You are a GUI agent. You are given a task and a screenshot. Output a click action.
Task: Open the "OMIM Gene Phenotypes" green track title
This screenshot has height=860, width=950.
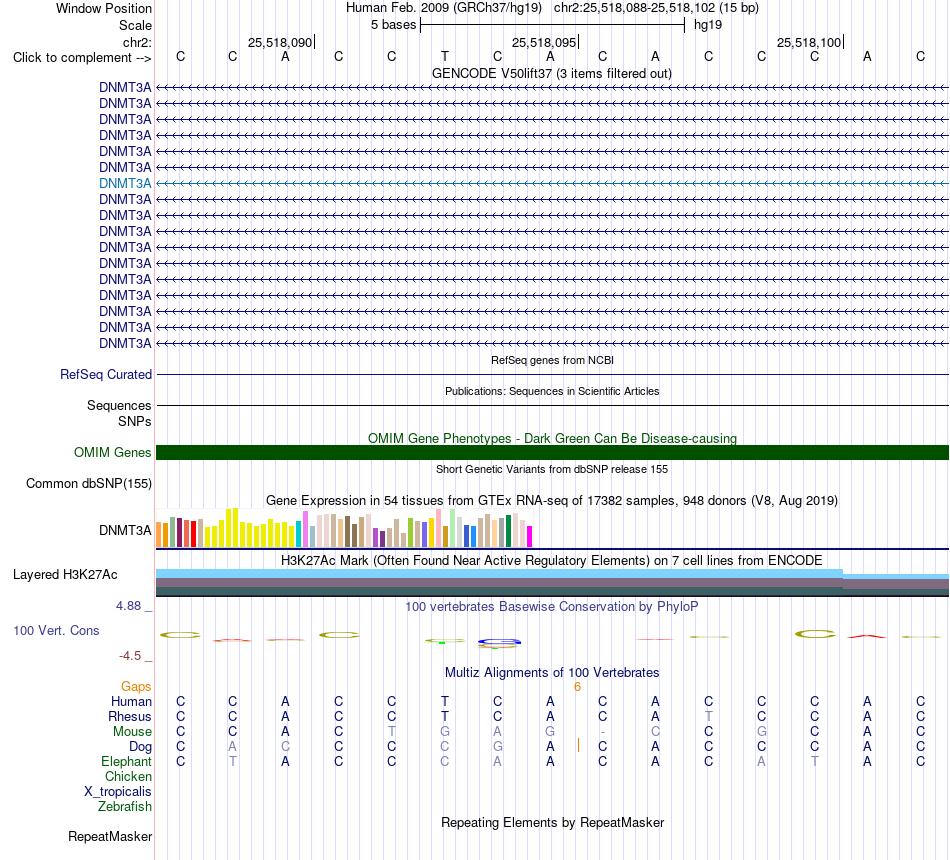click(553, 438)
